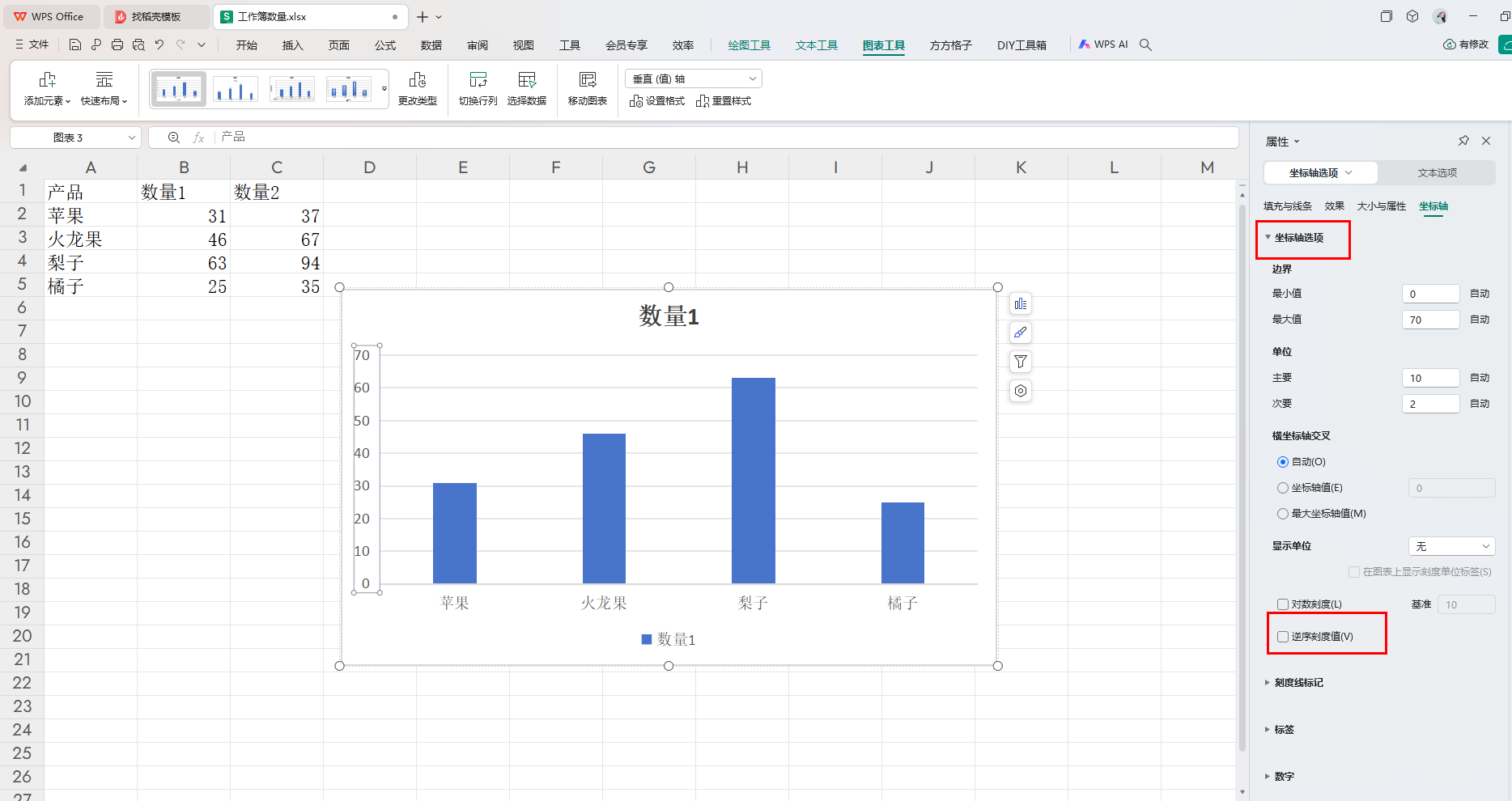Click Auto (自动) beside minimum value
The height and width of the screenshot is (801, 1512).
click(1480, 294)
